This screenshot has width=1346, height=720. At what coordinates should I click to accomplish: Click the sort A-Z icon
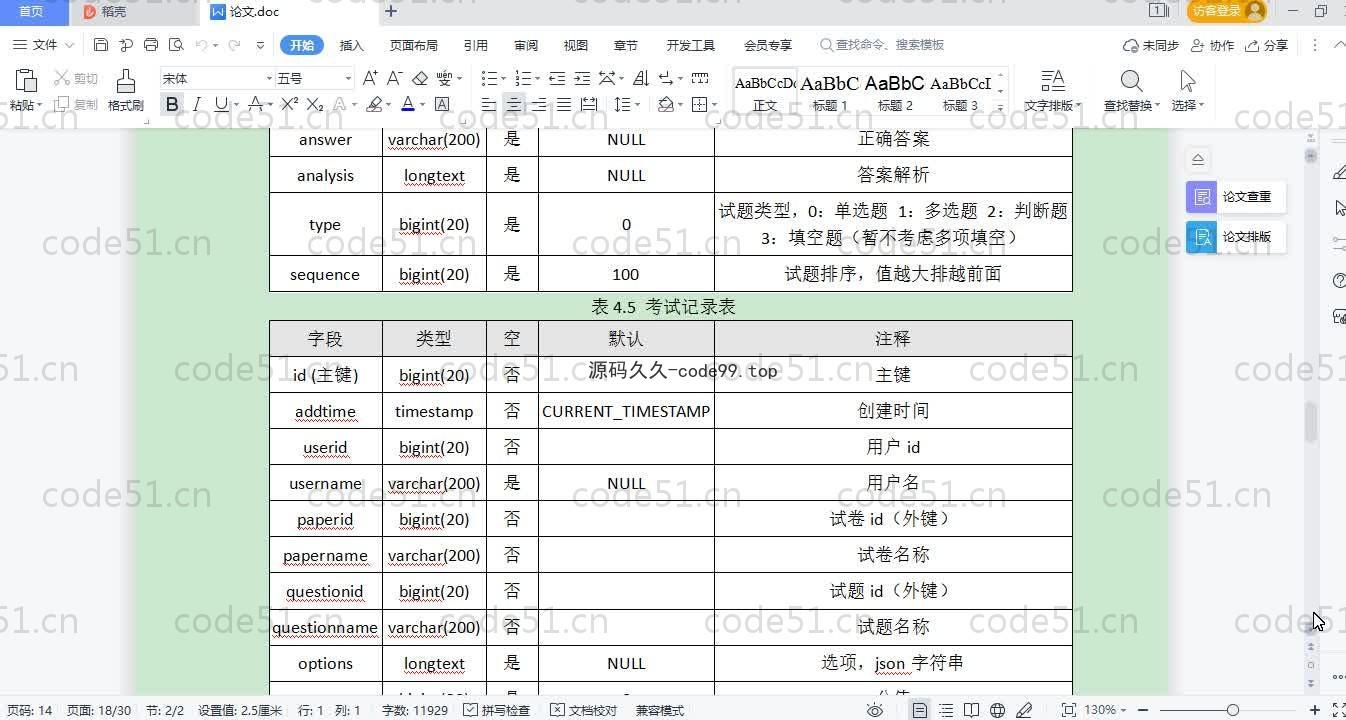click(641, 78)
